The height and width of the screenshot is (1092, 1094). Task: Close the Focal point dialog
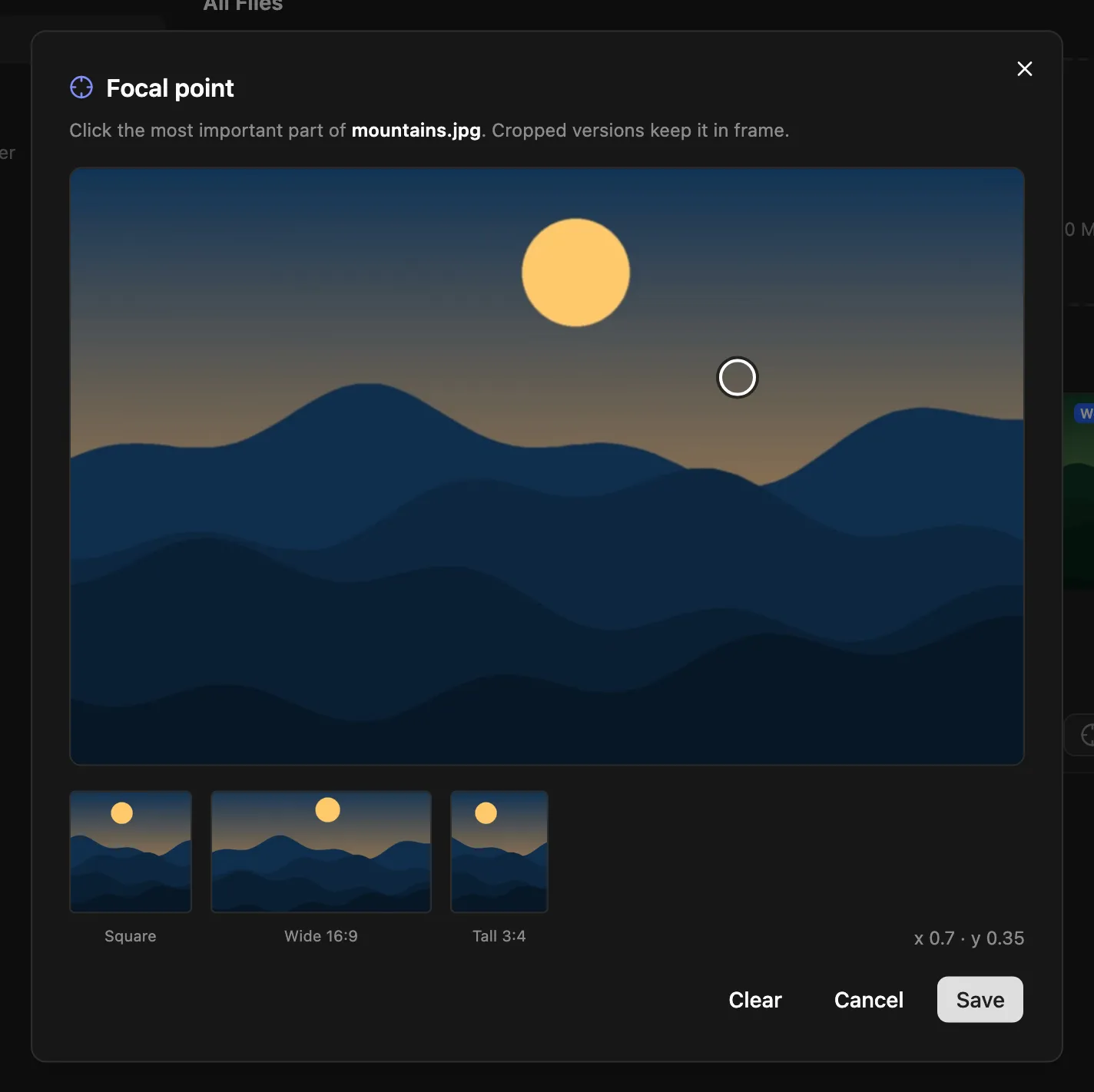coord(1024,69)
